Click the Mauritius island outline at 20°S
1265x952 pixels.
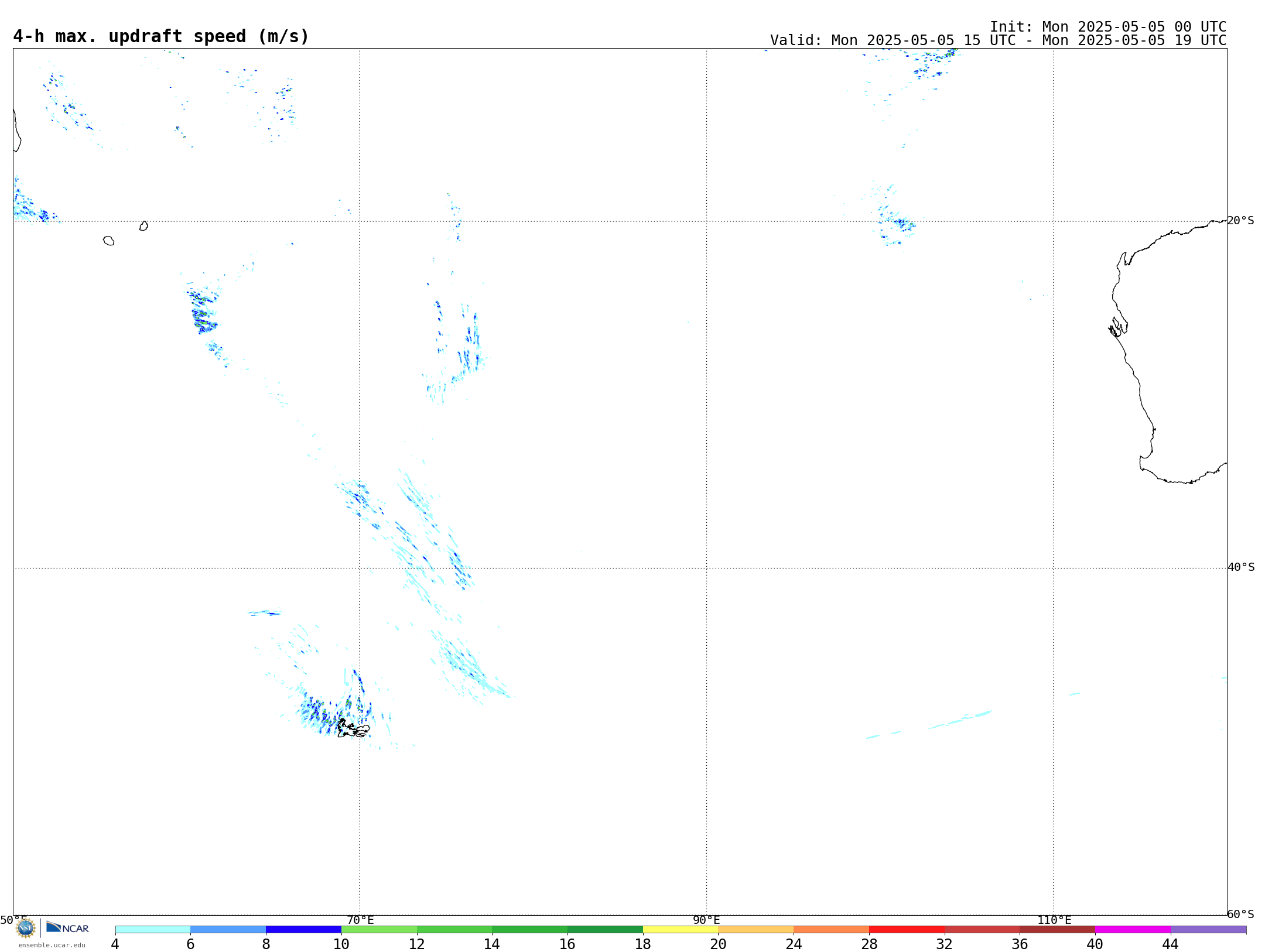[x=143, y=226]
